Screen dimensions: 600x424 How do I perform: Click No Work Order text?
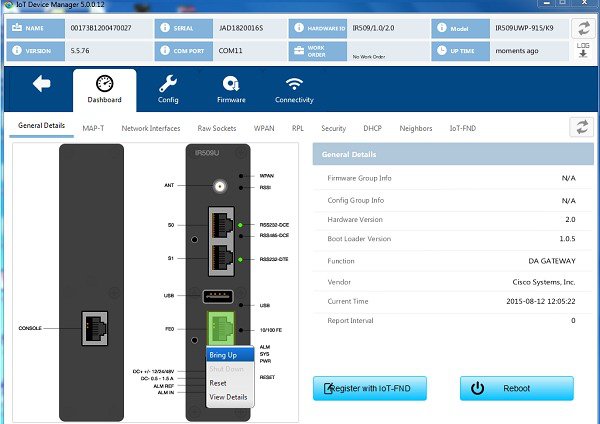(369, 57)
